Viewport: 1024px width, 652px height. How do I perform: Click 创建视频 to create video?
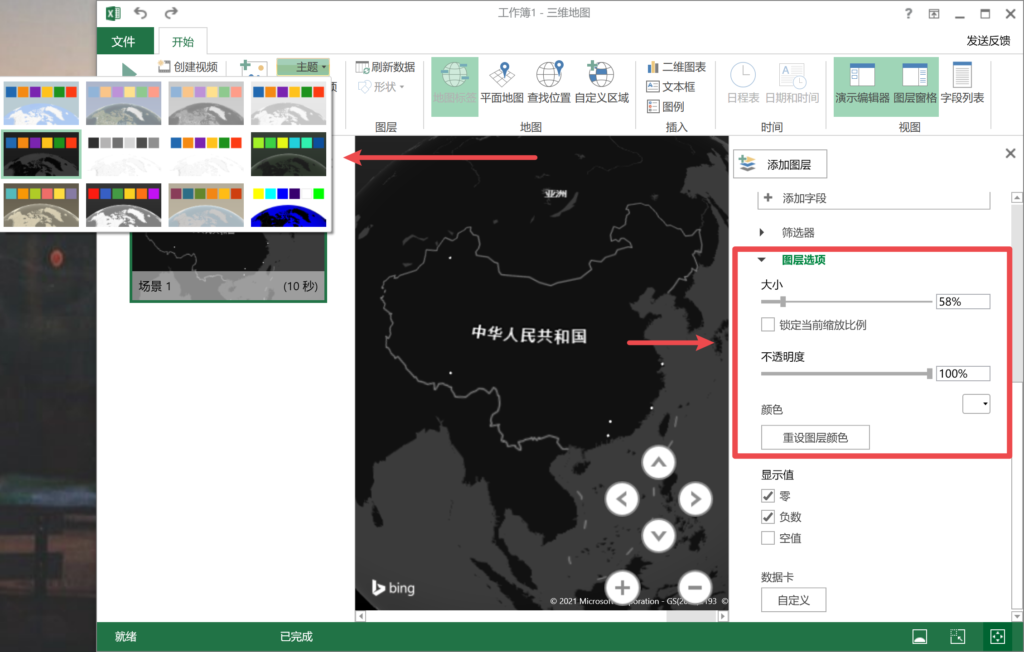pyautogui.click(x=188, y=67)
